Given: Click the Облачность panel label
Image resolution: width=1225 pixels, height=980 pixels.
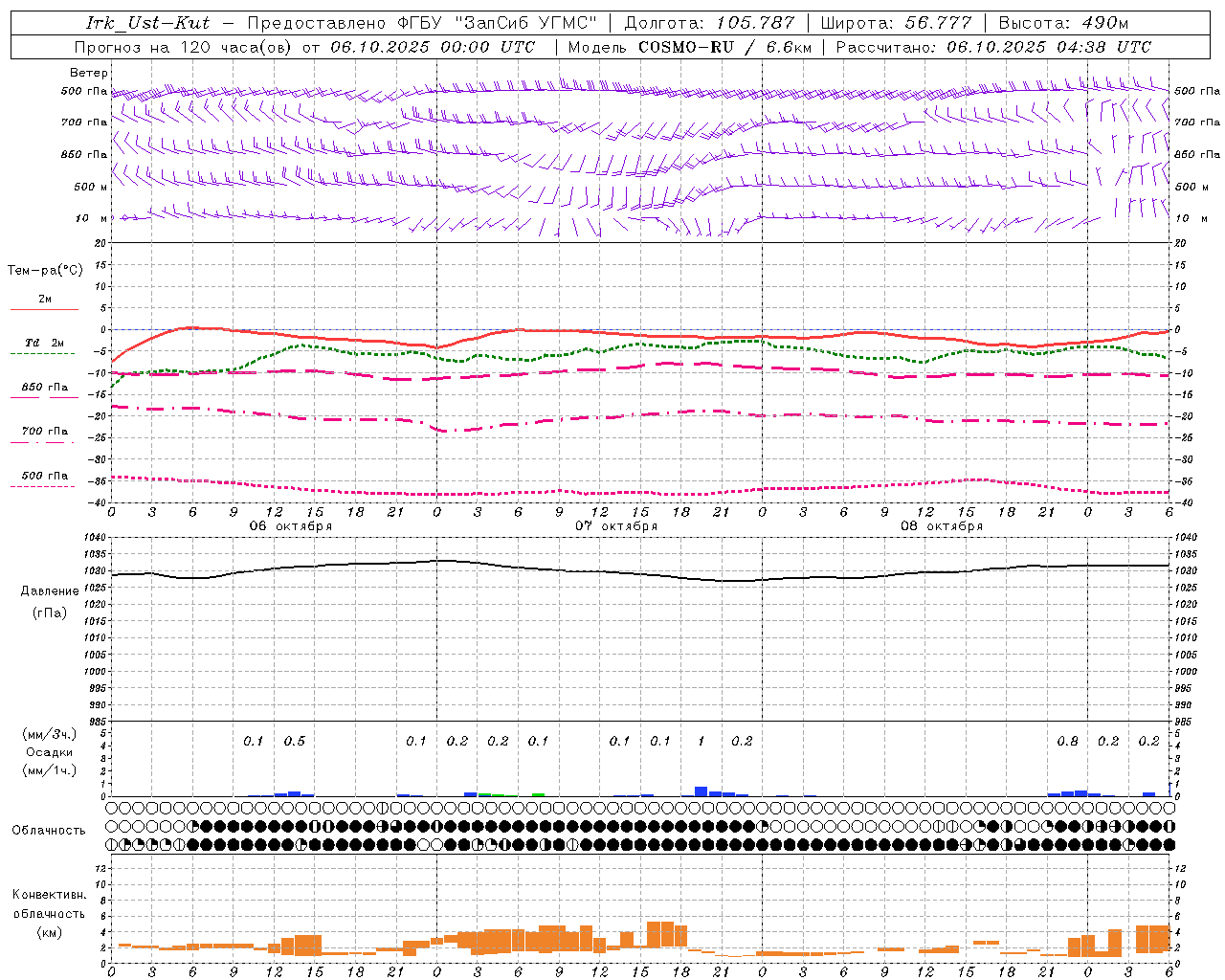Looking at the screenshot, I should coord(49,831).
